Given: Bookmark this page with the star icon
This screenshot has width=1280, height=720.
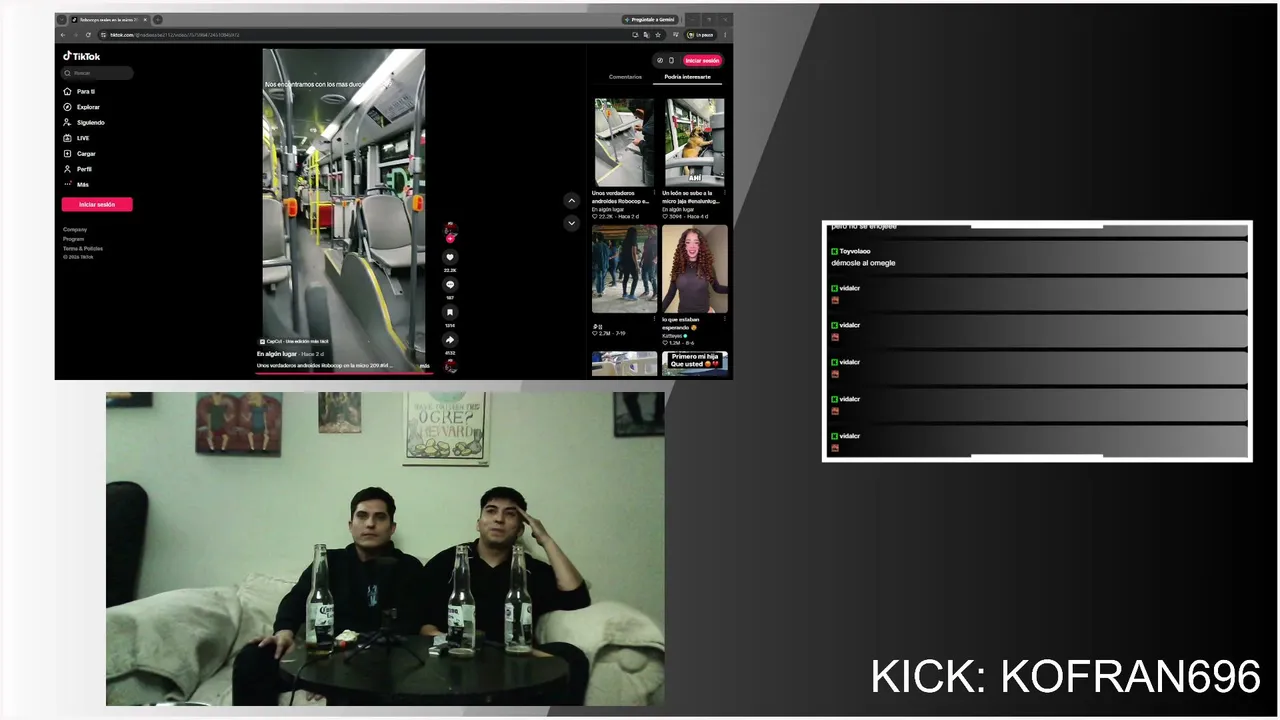Looking at the screenshot, I should 658,35.
